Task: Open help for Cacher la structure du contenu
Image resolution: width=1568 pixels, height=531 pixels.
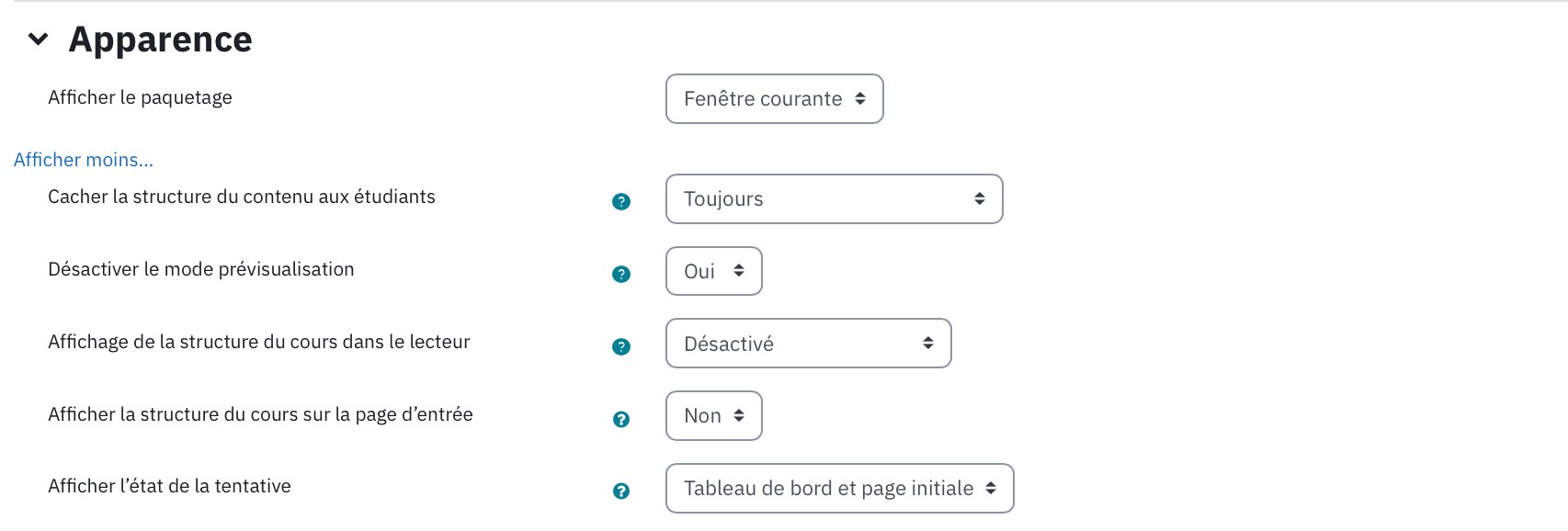Action: (x=621, y=201)
